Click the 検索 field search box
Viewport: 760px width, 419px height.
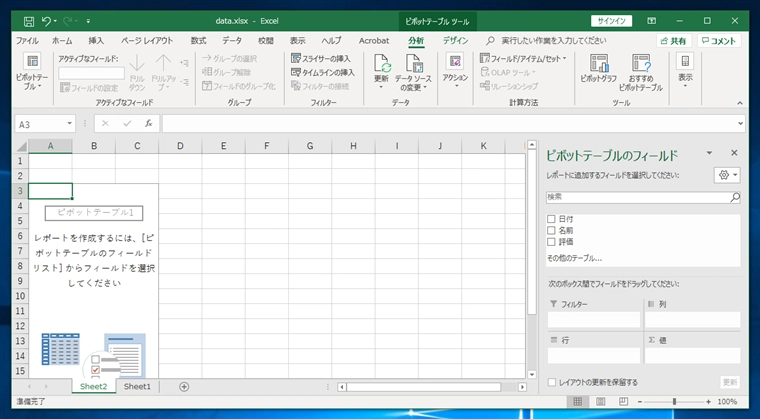point(637,197)
